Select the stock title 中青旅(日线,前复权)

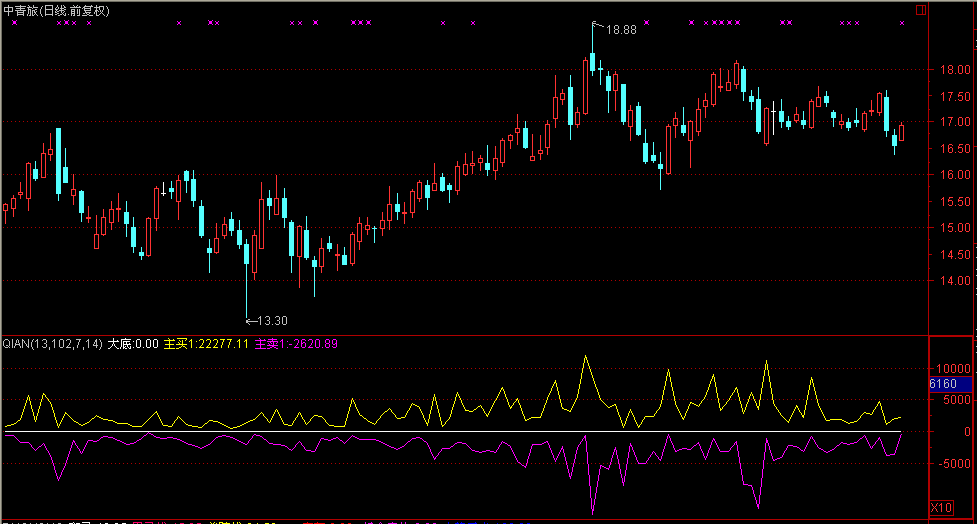[57, 9]
